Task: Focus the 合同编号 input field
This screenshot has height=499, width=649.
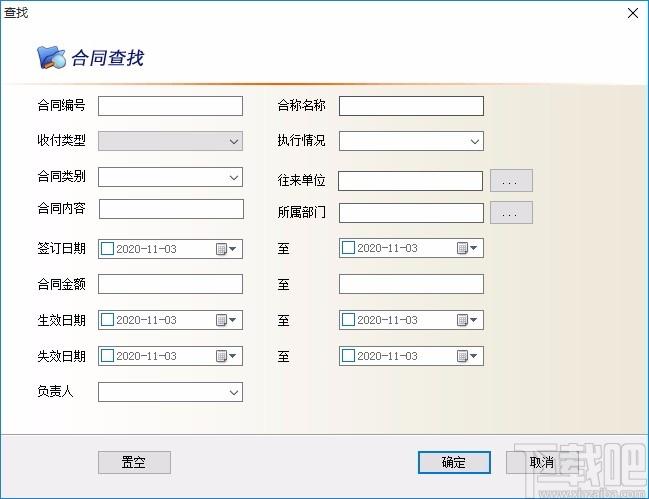Action: point(170,106)
